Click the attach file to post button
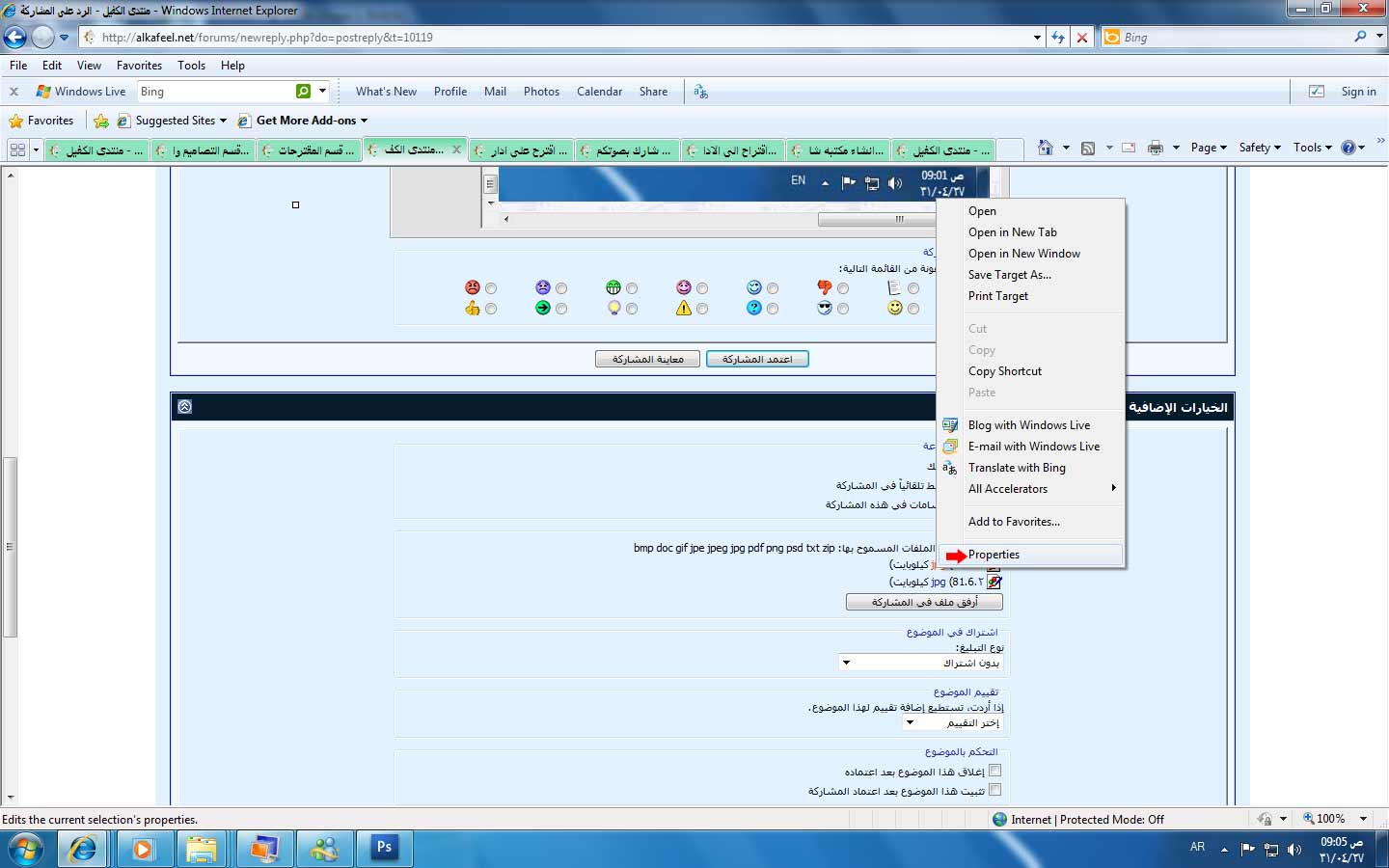Viewport: 1389px width, 868px height. [924, 602]
